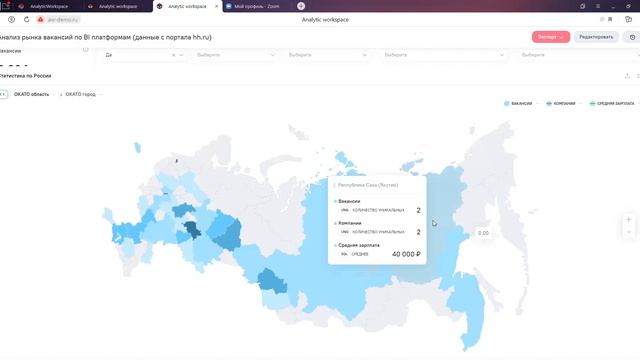
Task: Click the Средняя зарплата label in tooltip
Action: (359, 245)
